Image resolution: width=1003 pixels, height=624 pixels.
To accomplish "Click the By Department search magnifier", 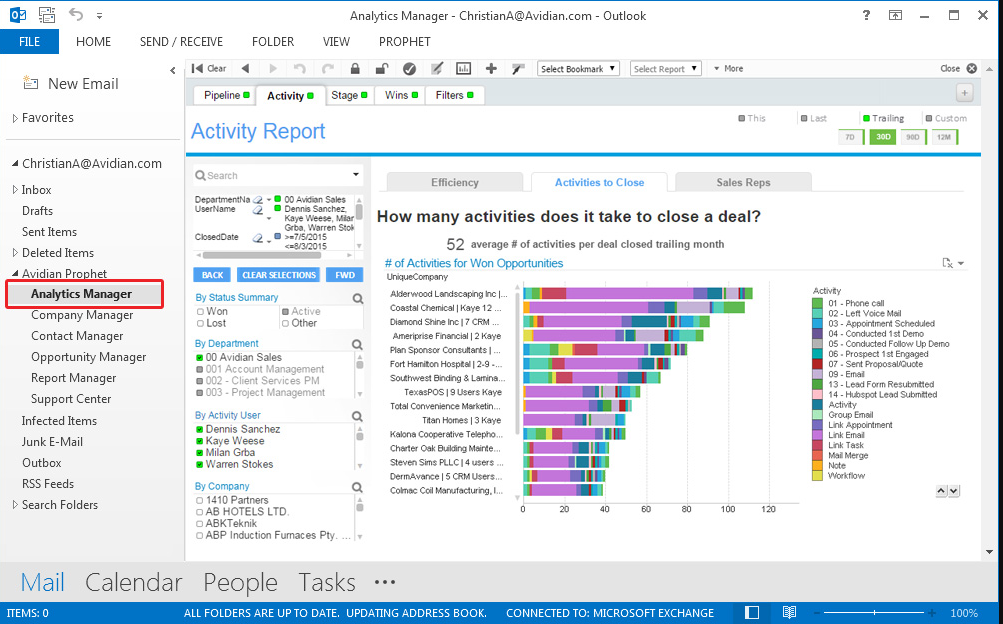I will click(x=358, y=345).
